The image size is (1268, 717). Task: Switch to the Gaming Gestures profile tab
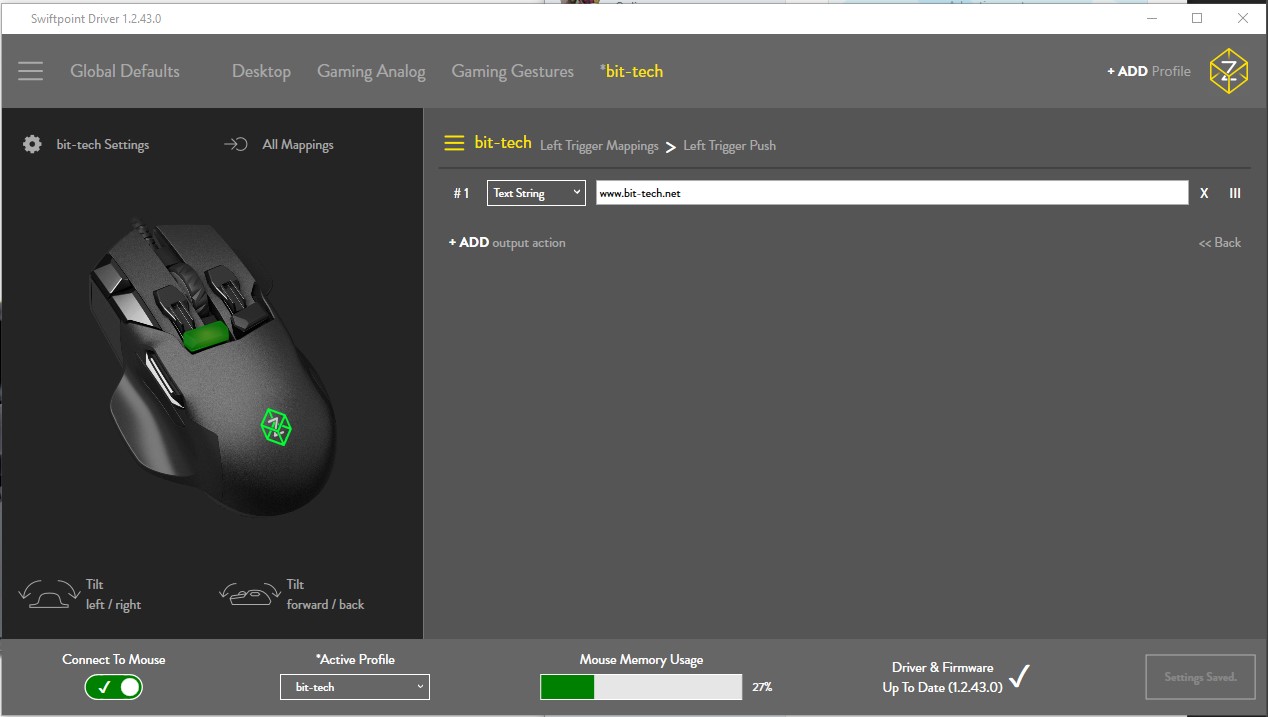pyautogui.click(x=512, y=71)
